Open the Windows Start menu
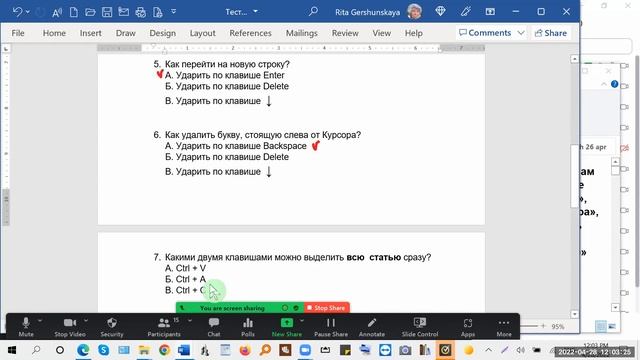Viewport: 640px width, 360px height. click(x=12, y=350)
